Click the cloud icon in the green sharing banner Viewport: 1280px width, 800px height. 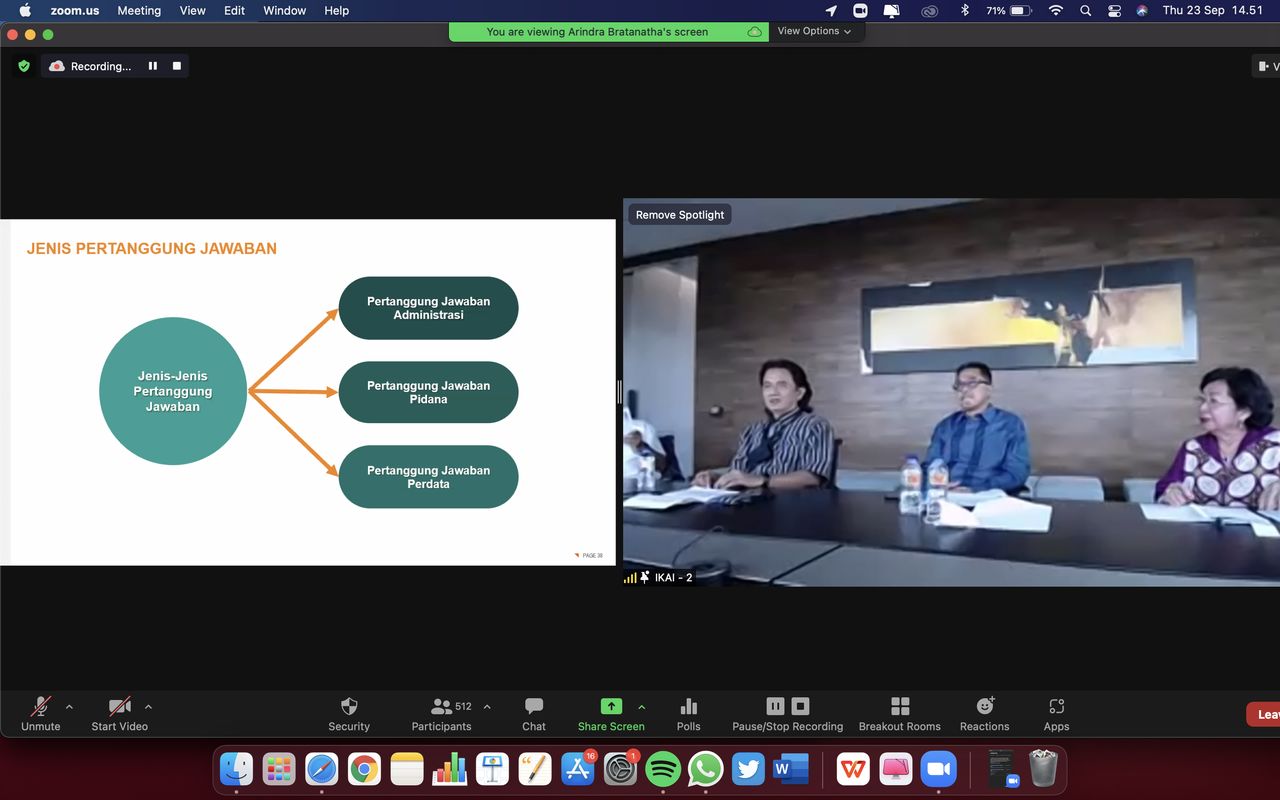[755, 32]
